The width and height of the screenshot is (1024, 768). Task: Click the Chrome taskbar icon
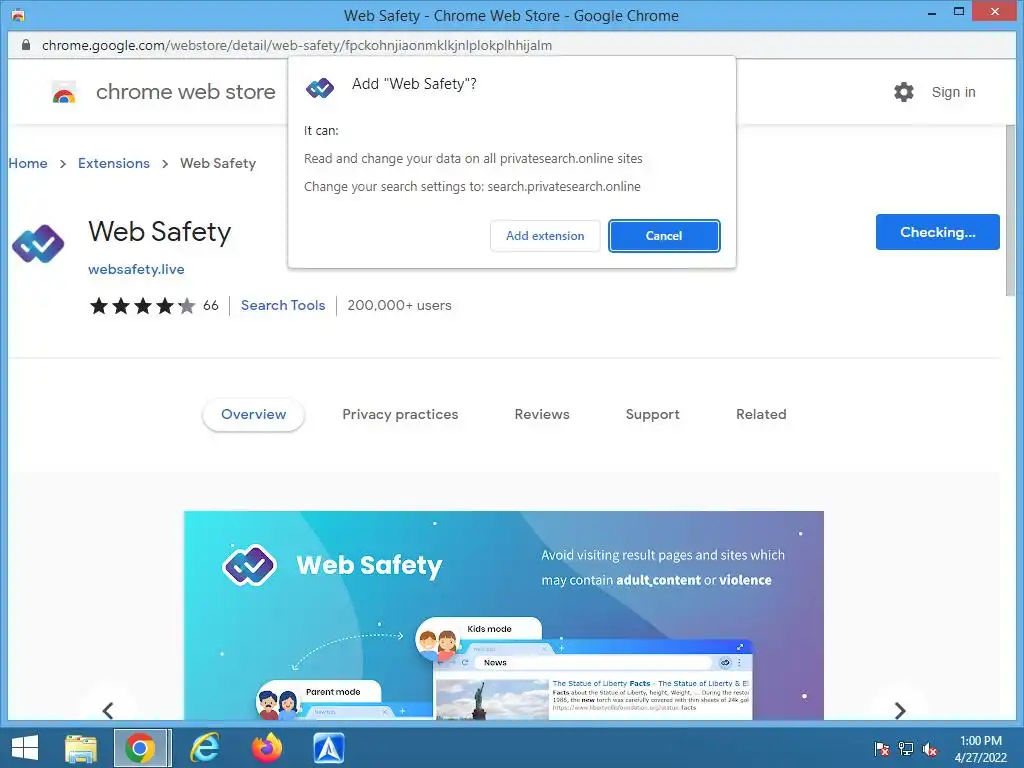[140, 748]
